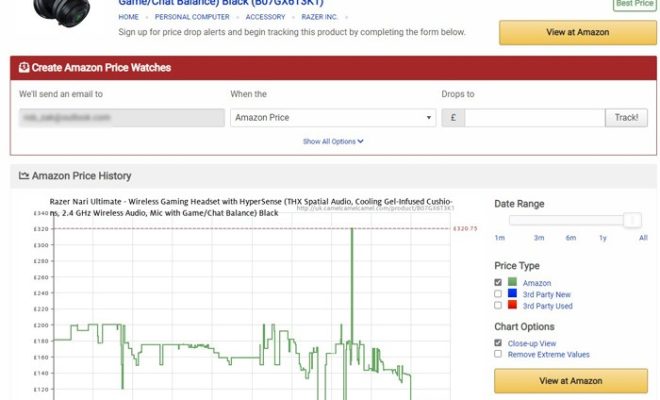The image size is (660, 400).
Task: Uncheck the Amazon price type checkbox
Action: click(498, 283)
